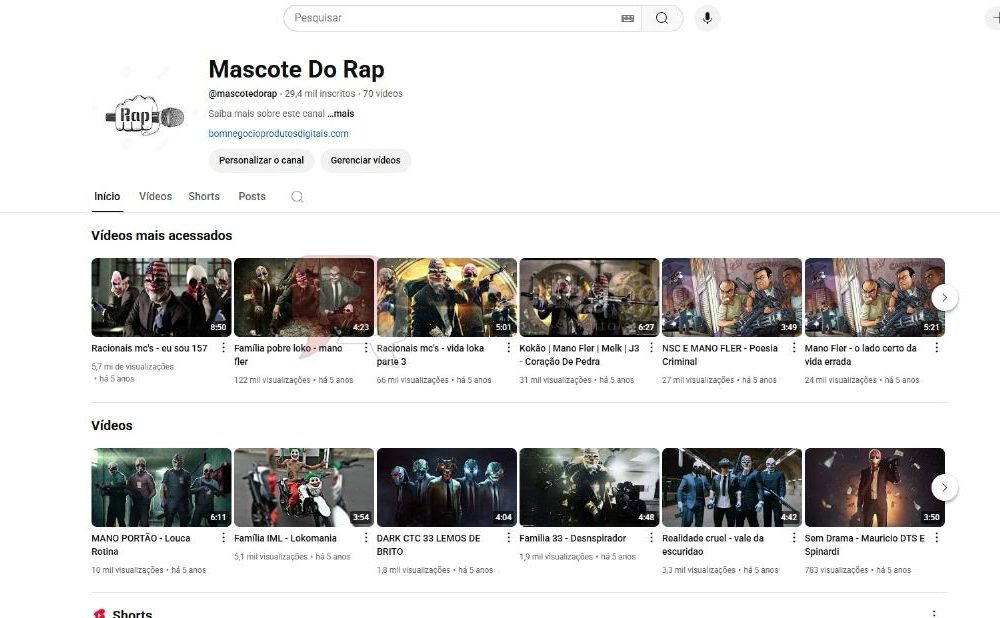1000x618 pixels.
Task: Search within channel using magnifier icon beside Posts
Action: click(297, 196)
